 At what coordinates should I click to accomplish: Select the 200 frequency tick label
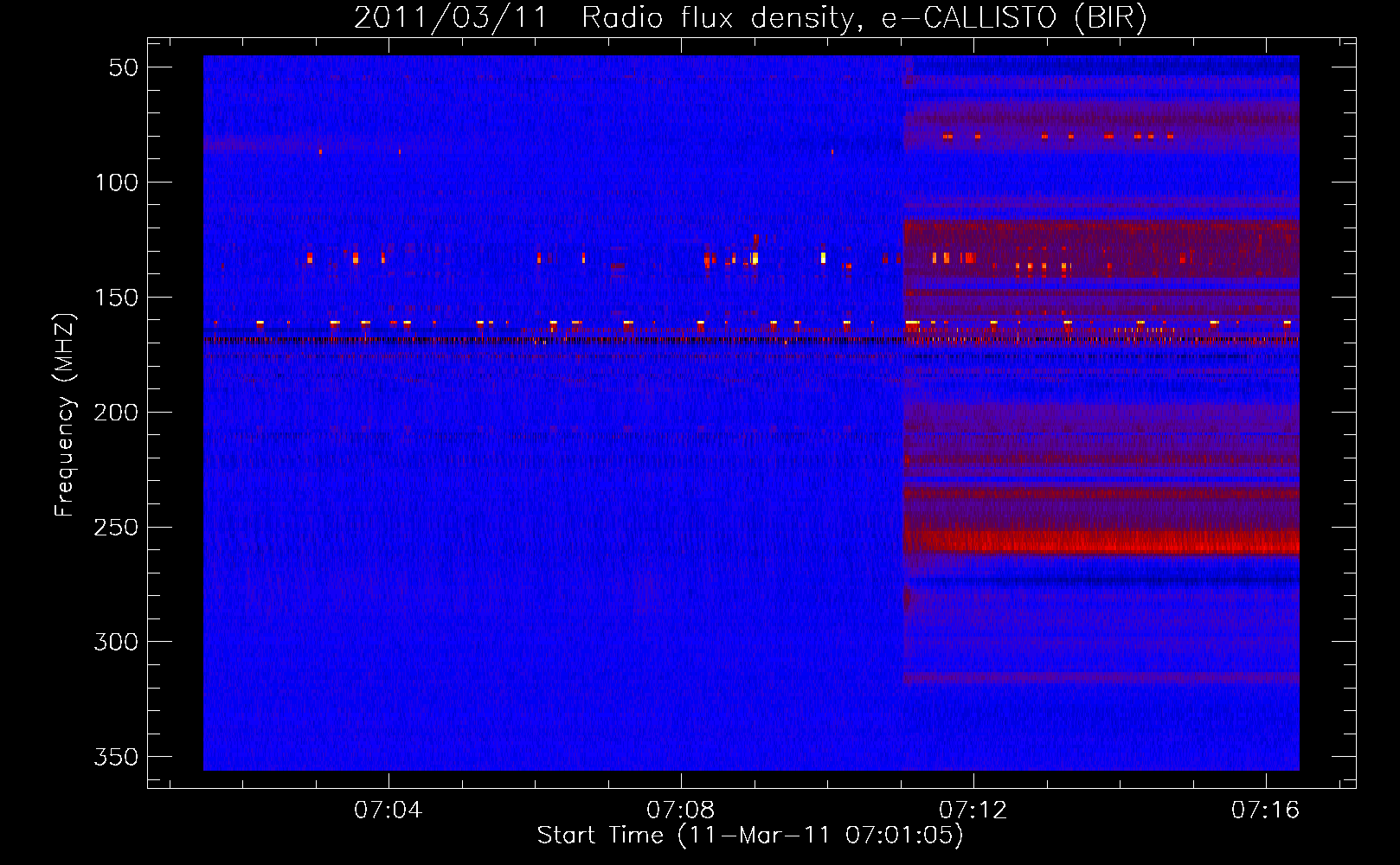[117, 413]
